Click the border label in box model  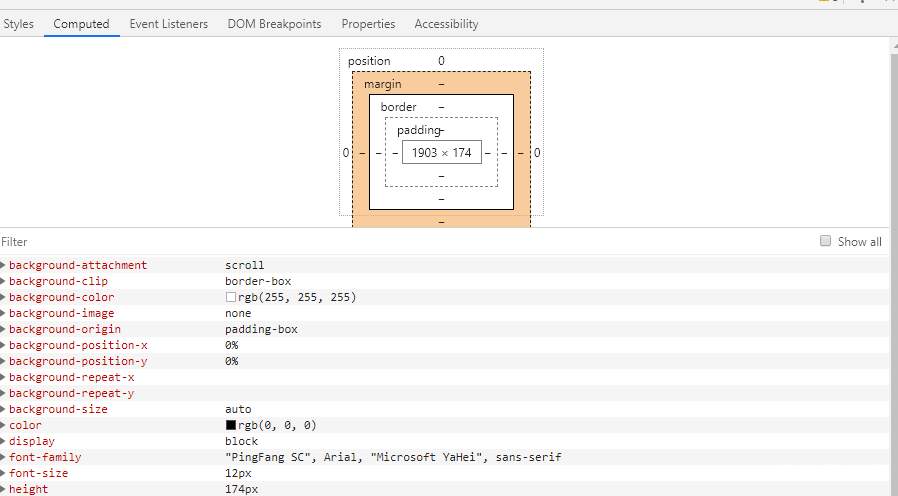pyautogui.click(x=398, y=107)
